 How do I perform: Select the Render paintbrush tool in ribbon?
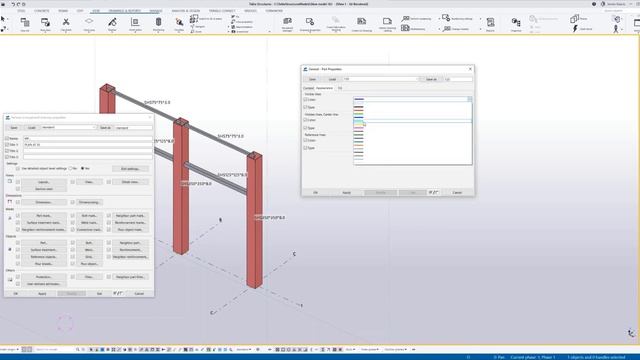click(112, 22)
